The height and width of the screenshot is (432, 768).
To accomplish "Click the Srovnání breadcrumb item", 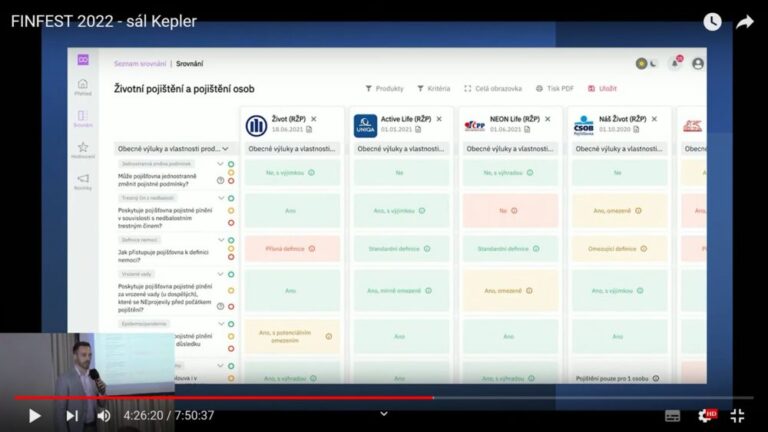I will click(x=190, y=64).
